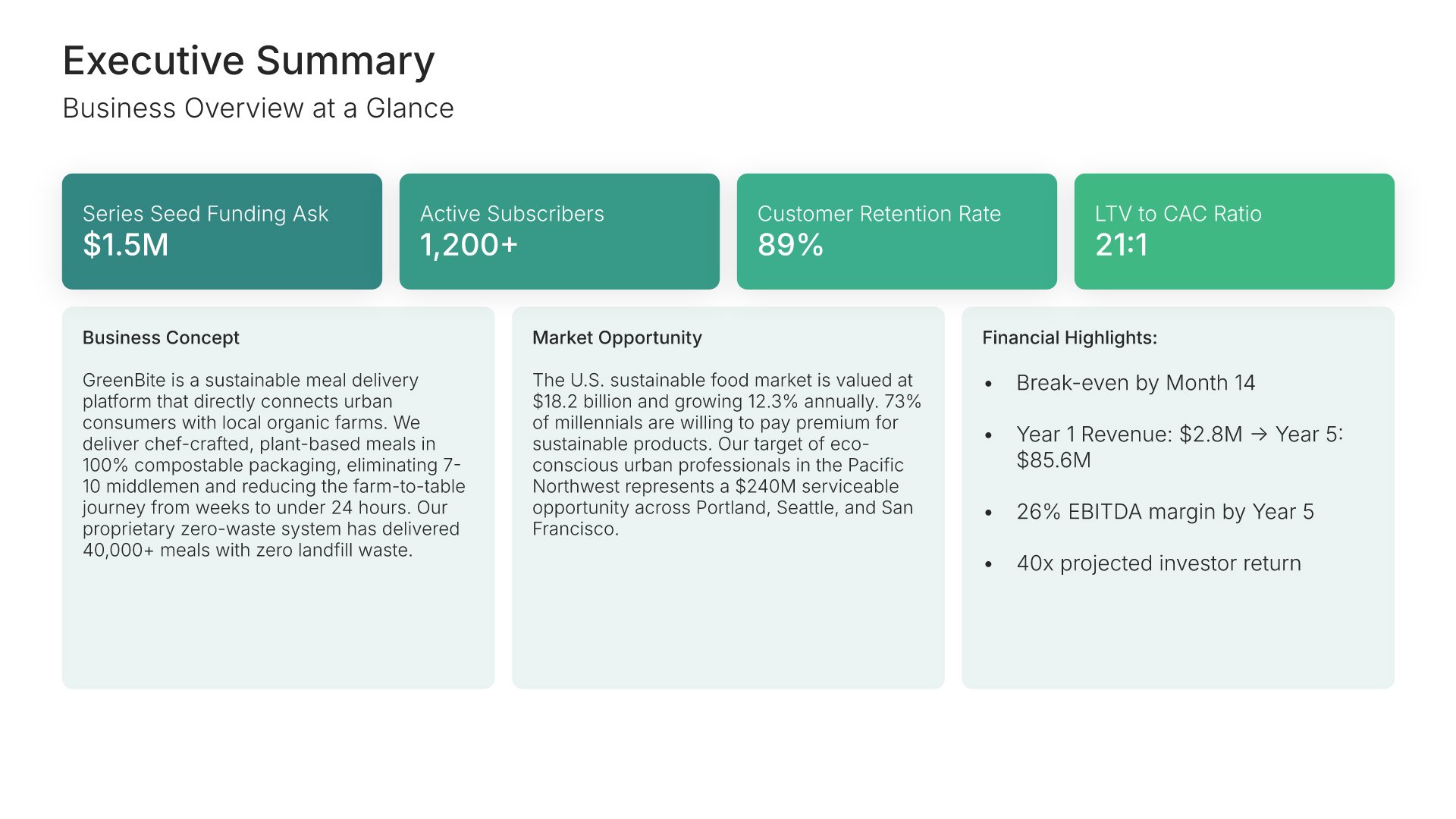Click the GreenBite description paragraph
This screenshot has width=1456, height=819.
tap(274, 465)
